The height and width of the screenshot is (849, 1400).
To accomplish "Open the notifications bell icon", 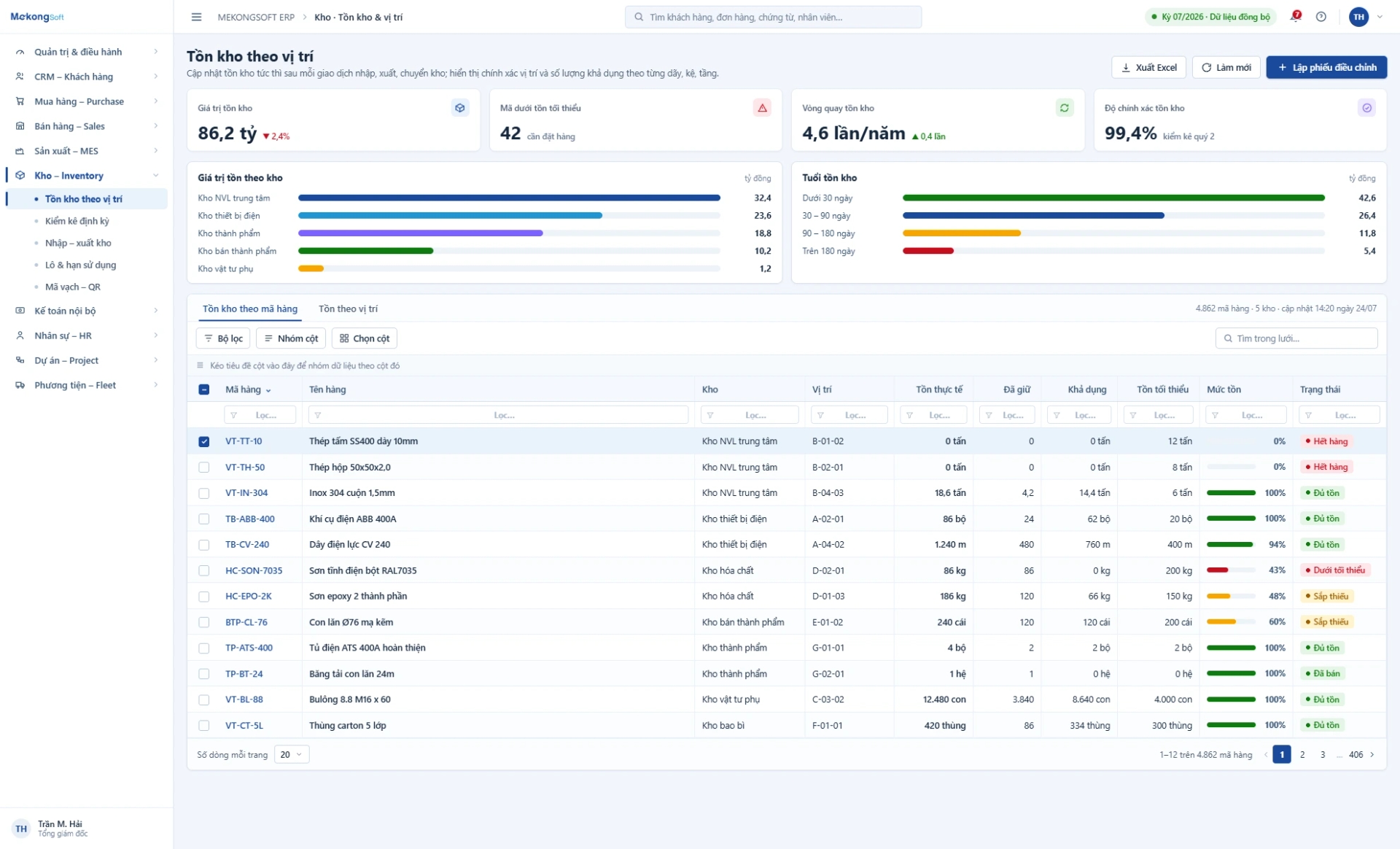I will tap(1295, 16).
